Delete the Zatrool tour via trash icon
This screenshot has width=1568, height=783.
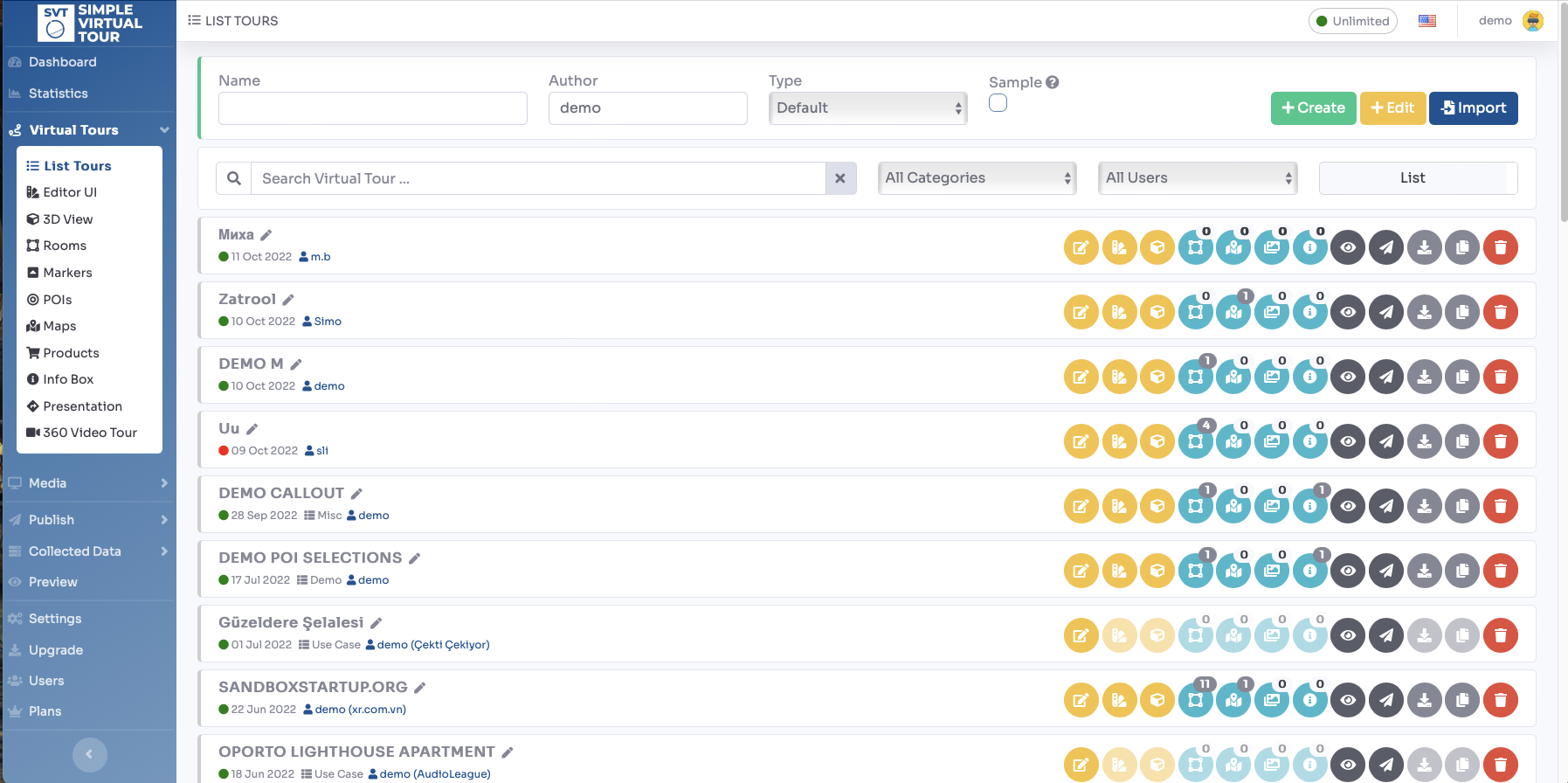pos(1500,312)
